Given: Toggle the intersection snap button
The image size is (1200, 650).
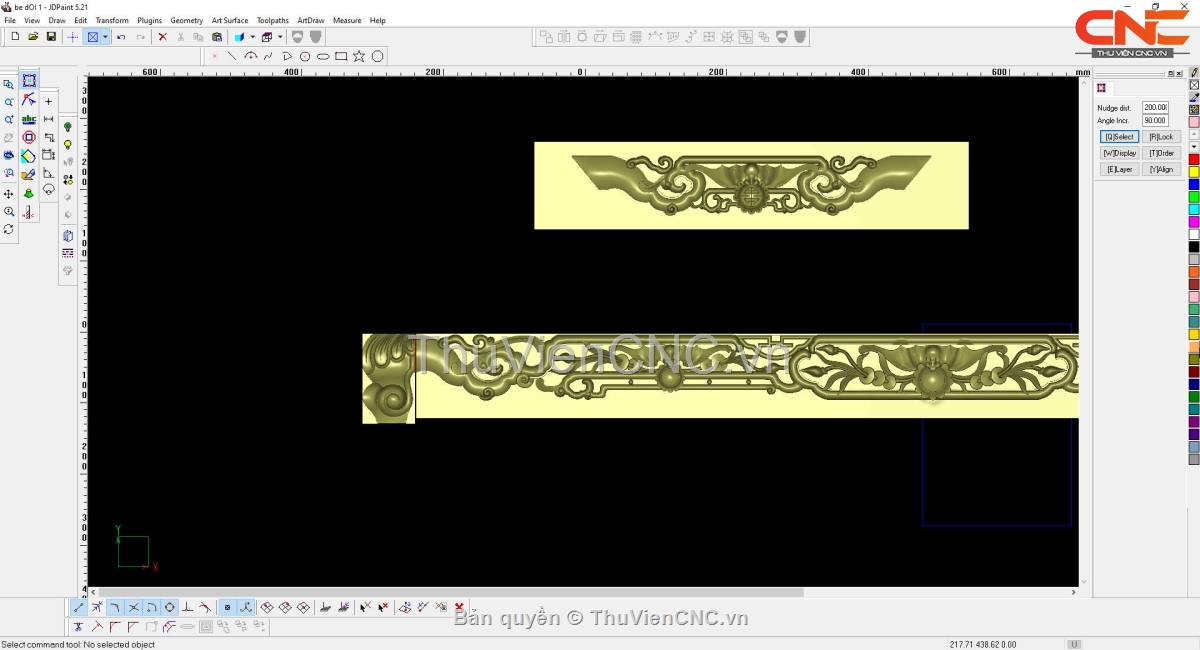Looking at the screenshot, I should tap(133, 607).
